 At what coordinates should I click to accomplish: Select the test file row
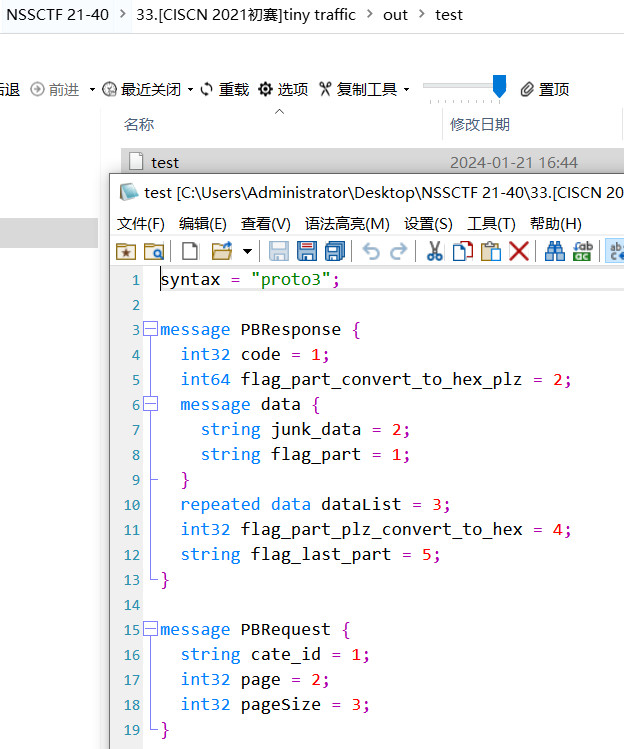coord(372,162)
